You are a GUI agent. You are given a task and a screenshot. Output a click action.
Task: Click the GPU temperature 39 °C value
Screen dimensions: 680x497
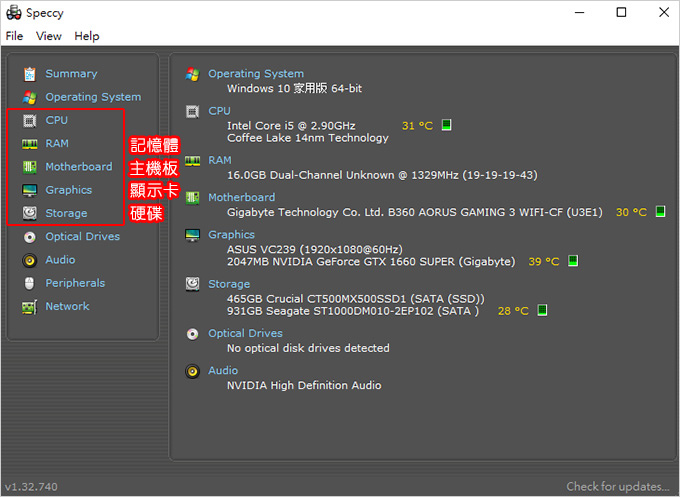point(544,262)
